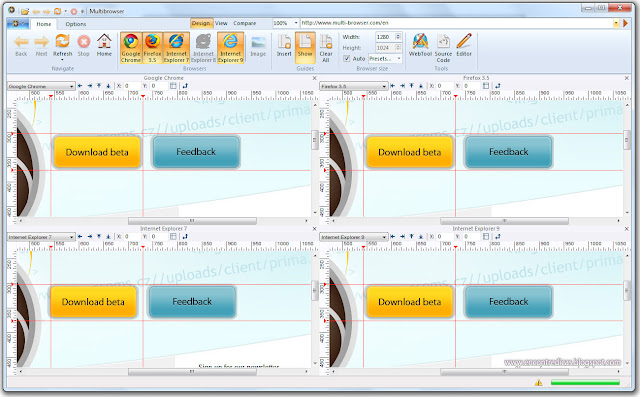This screenshot has height=397, width=640.
Task: Close the Internet Explorer 7 pane
Action: point(314,229)
